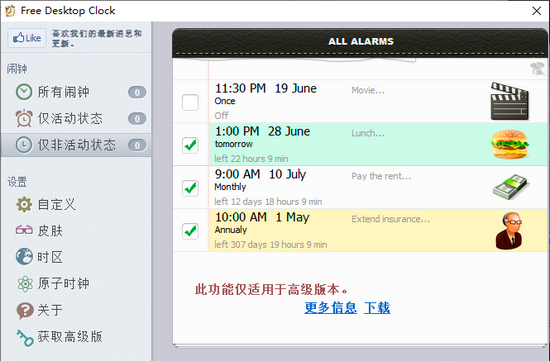Image resolution: width=550 pixels, height=361 pixels.
Task: Click the 'Extend insurance...' description
Action: pos(391,219)
